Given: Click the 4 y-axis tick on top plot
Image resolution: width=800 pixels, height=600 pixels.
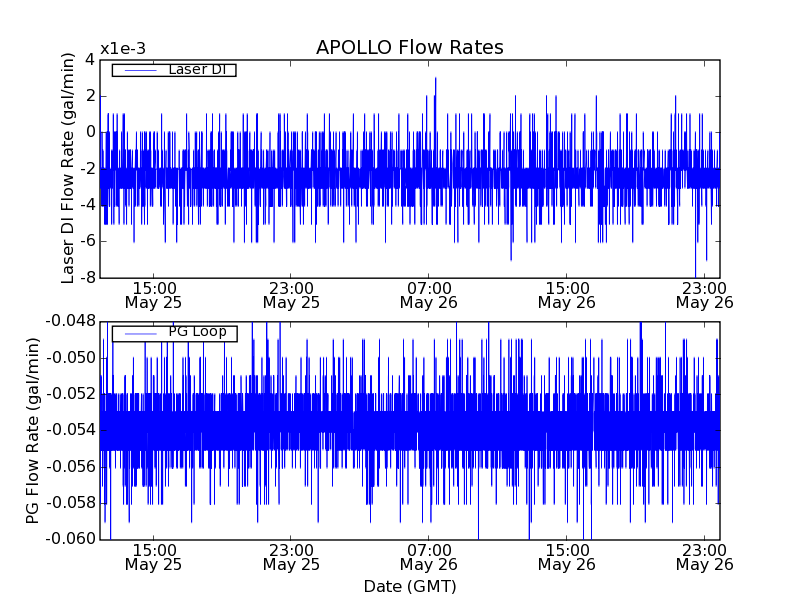Looking at the screenshot, I should tap(90, 59).
